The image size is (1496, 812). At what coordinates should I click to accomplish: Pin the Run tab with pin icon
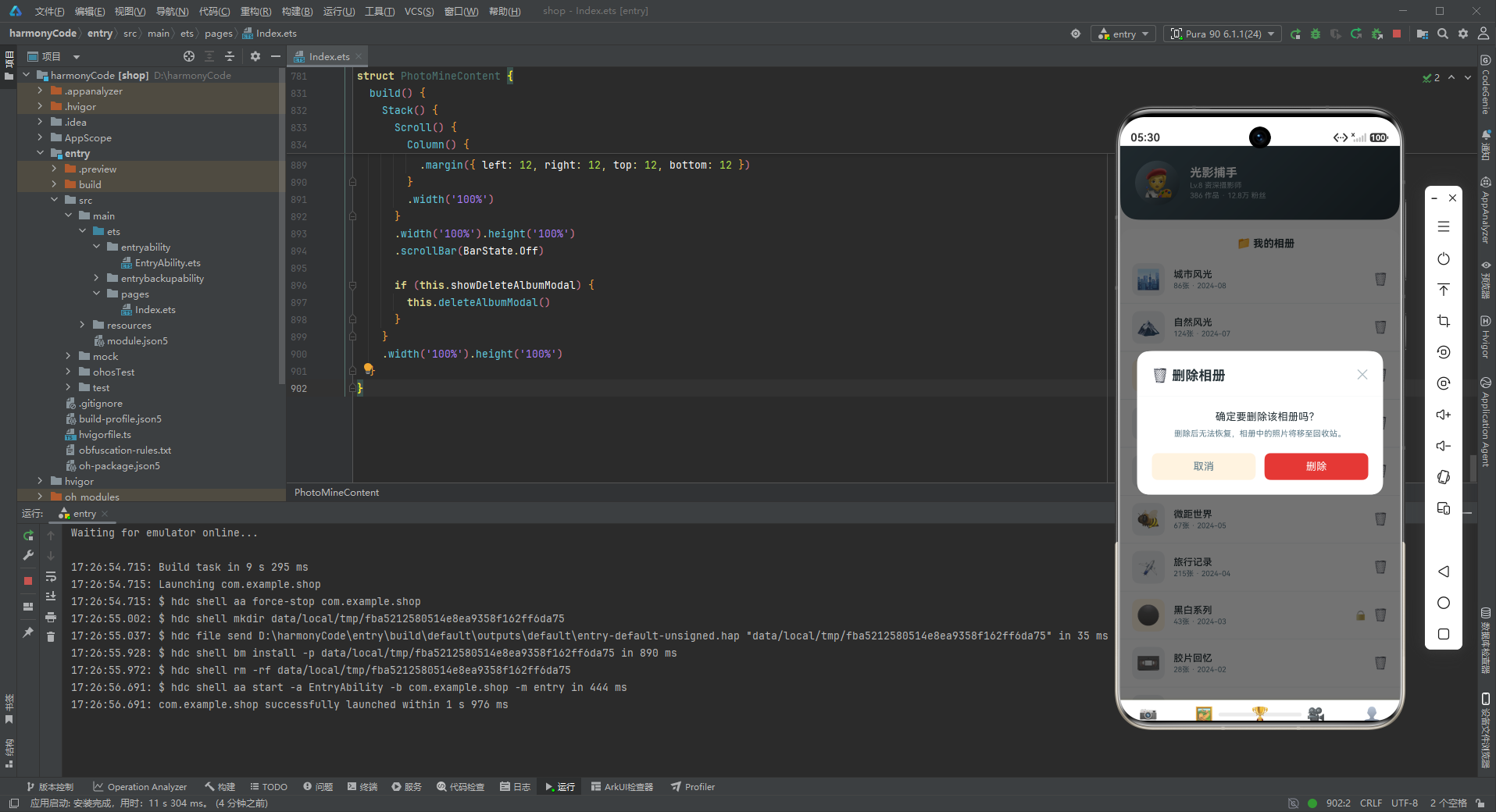pos(28,632)
